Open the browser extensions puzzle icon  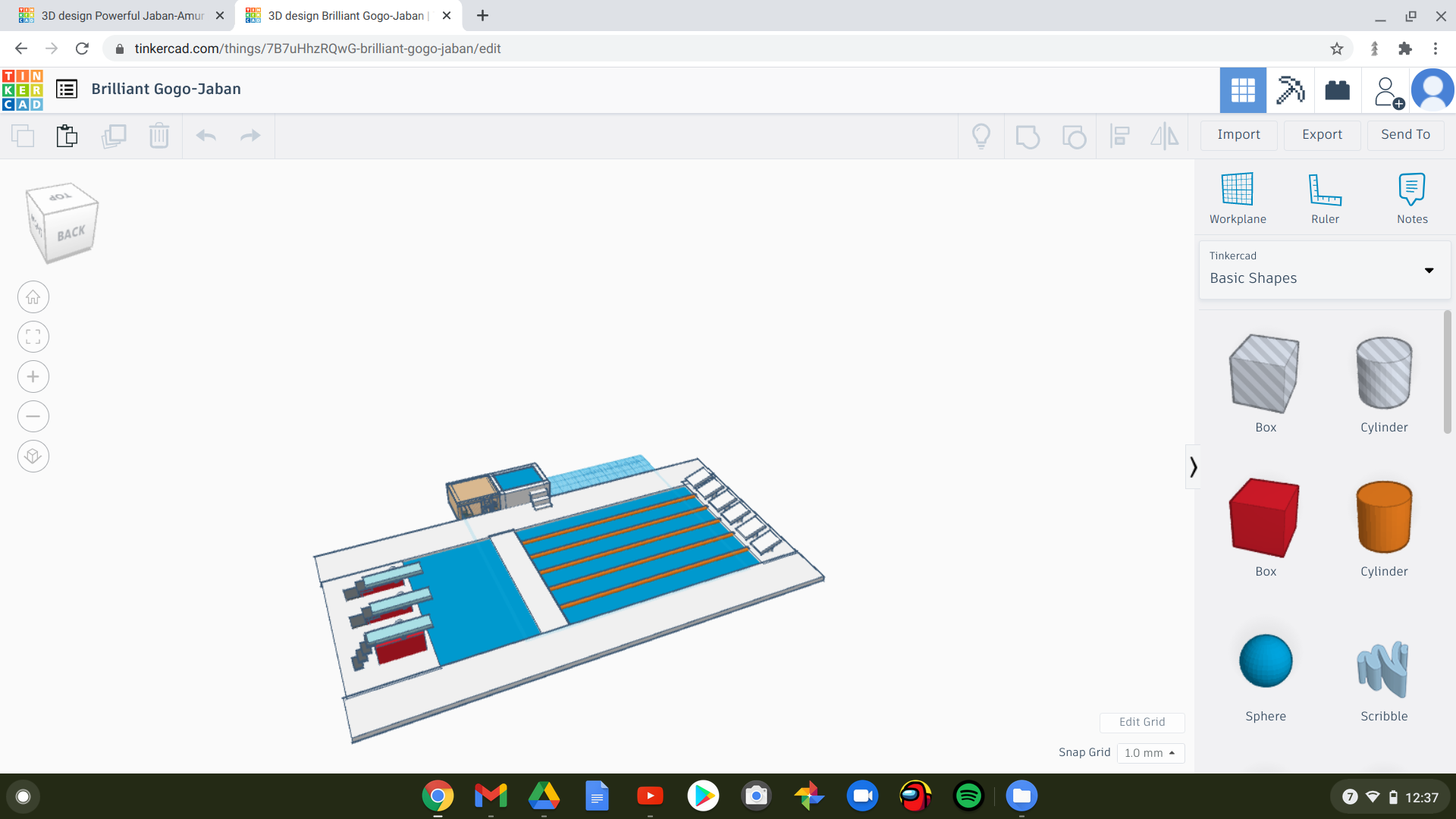1405,49
